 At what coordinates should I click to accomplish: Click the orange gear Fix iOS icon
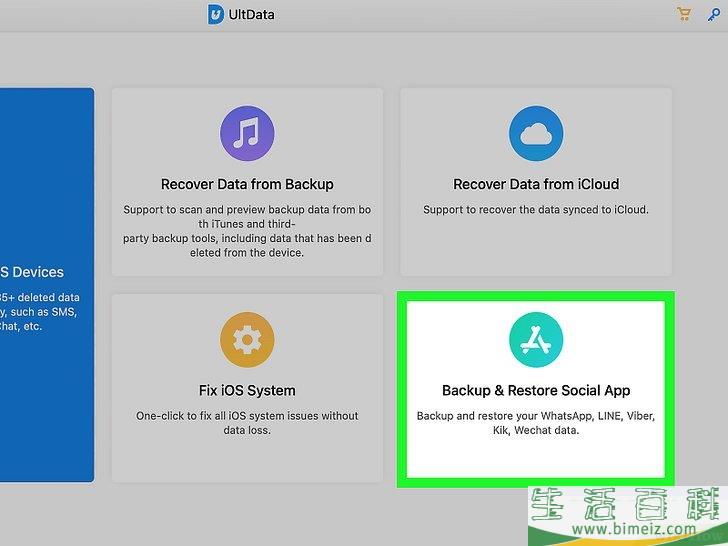pos(247,339)
